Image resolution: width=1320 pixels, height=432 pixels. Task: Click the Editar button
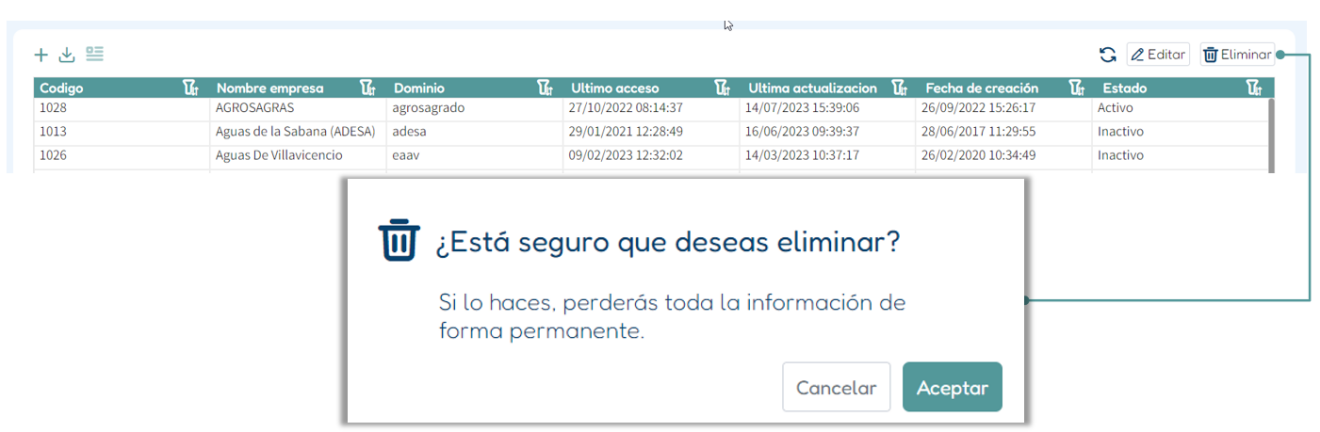click(1158, 55)
